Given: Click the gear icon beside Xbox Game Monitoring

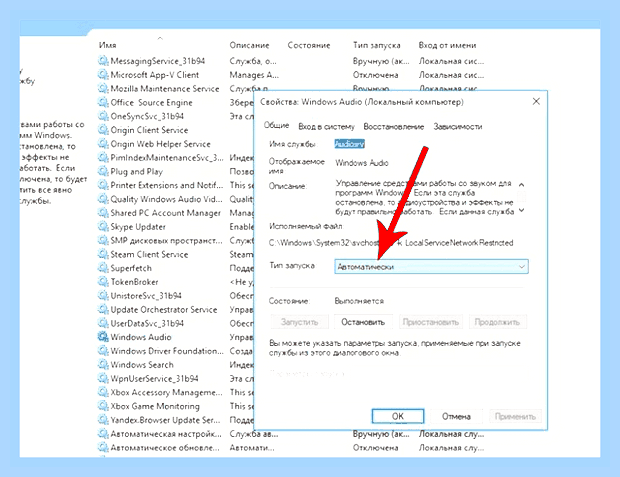Looking at the screenshot, I should coord(103,406).
